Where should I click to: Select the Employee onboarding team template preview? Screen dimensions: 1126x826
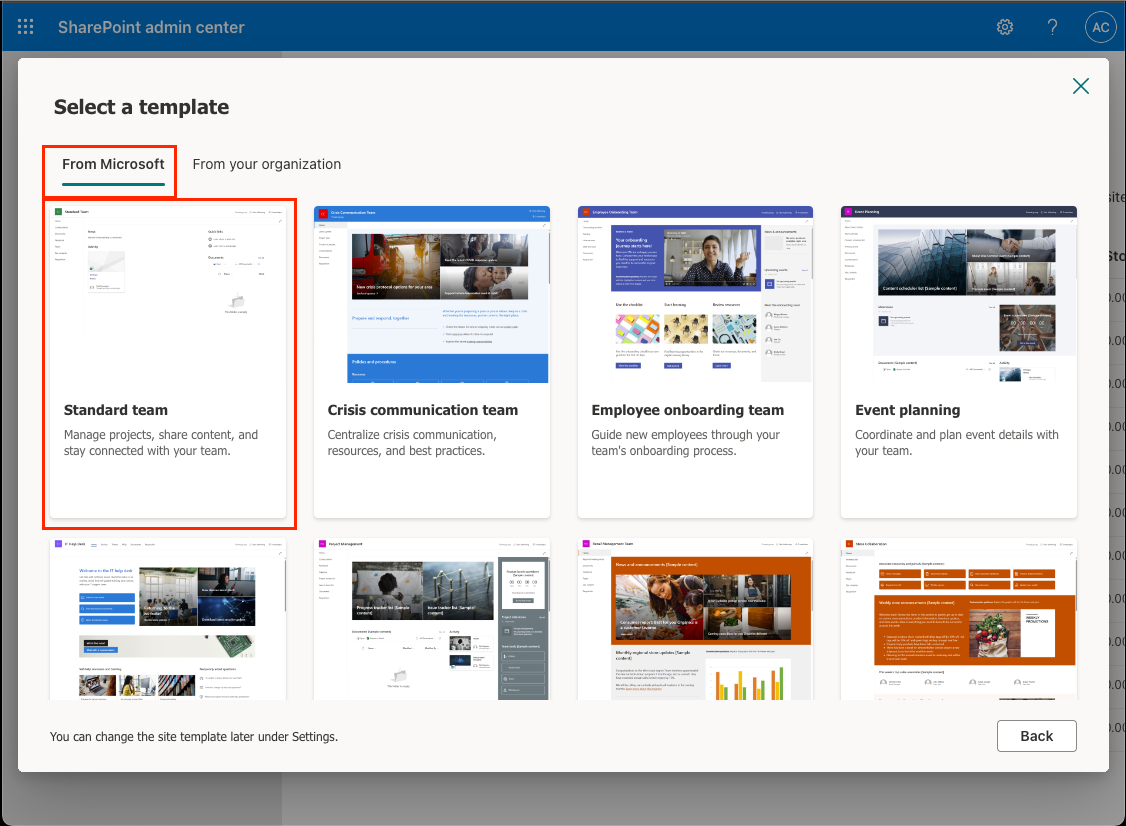[x=695, y=294]
